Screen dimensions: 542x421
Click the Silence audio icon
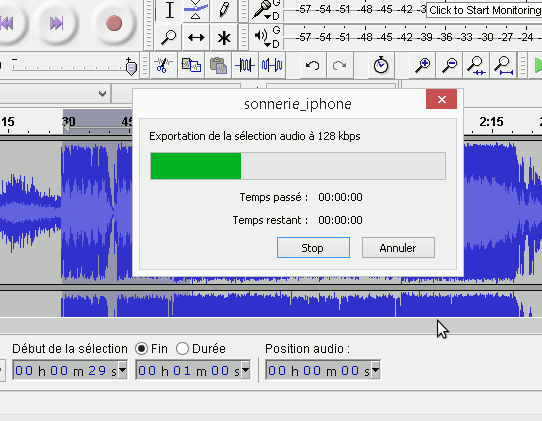click(272, 65)
